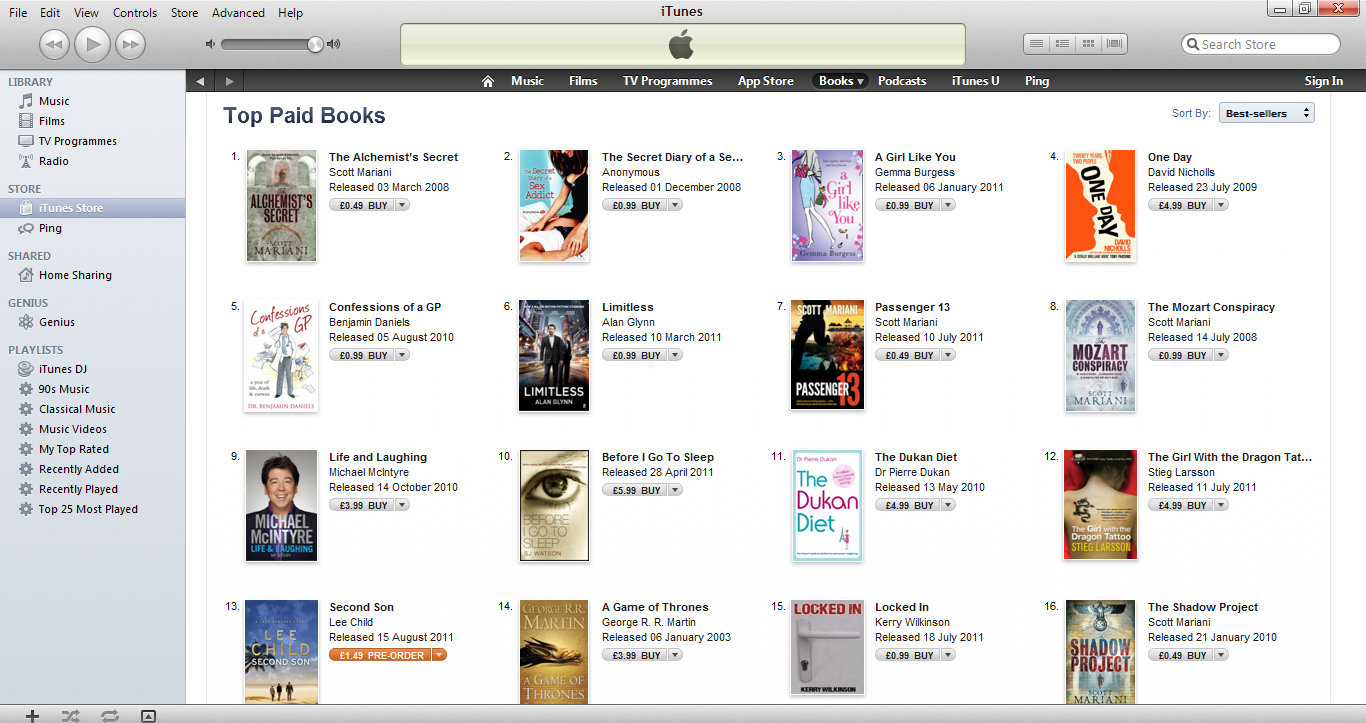Open the Genius item in the sidebar
This screenshot has width=1366, height=723.
tap(56, 322)
